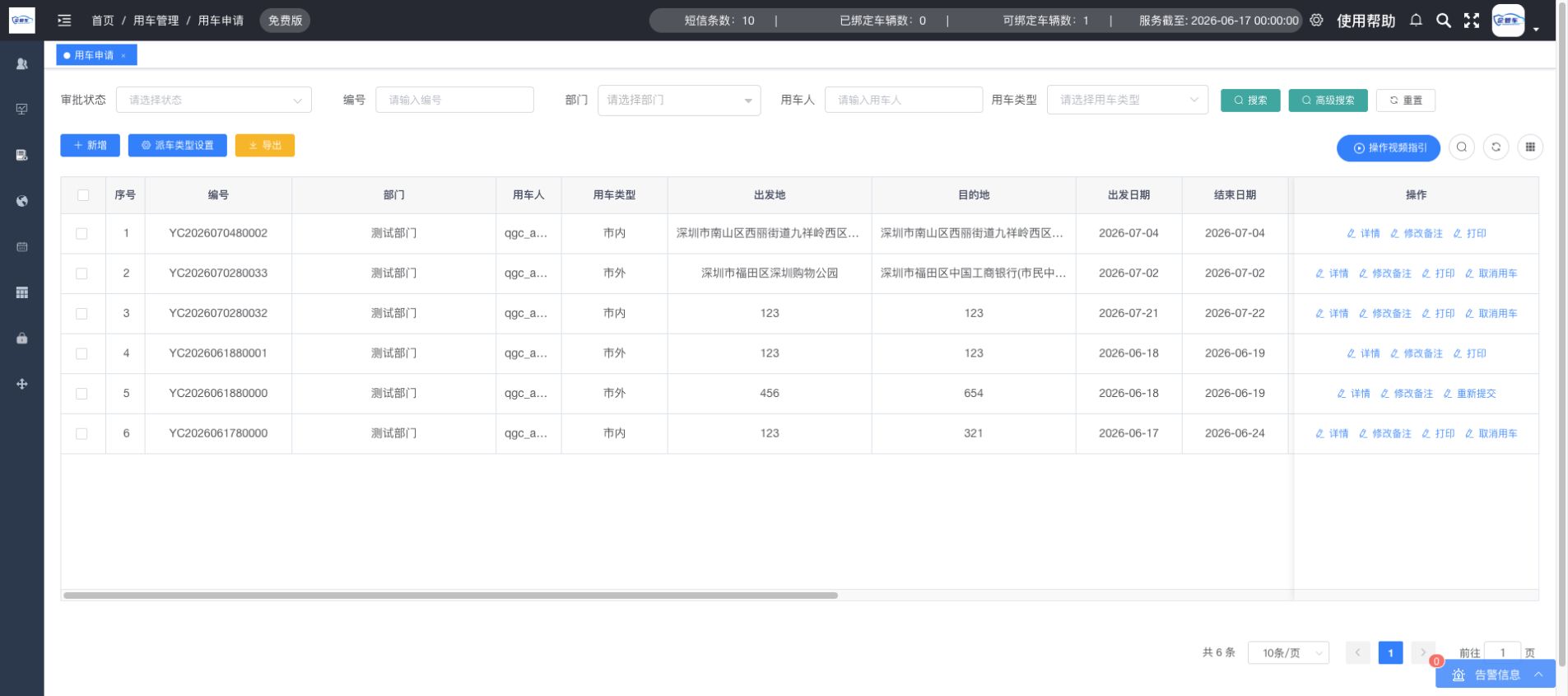Screen dimensions: 1568x696
Task: Go to the previous page arrow
Action: [x=1358, y=652]
